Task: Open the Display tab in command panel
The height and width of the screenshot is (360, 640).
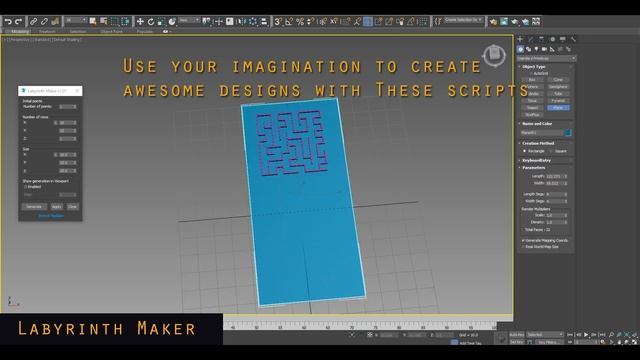Action: [563, 39]
